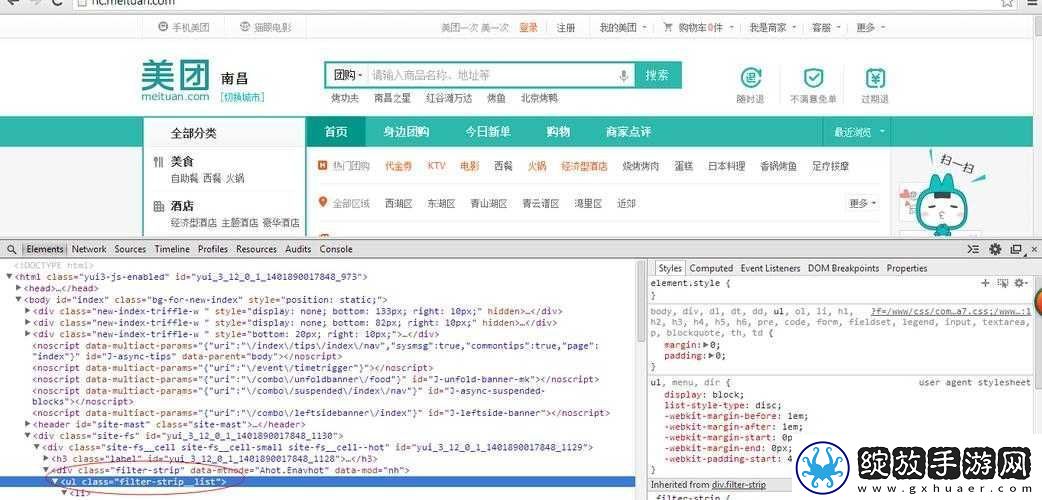Screen dimensions: 1042x500
Task: Click the 随时退 guarantee icon
Action: click(751, 78)
